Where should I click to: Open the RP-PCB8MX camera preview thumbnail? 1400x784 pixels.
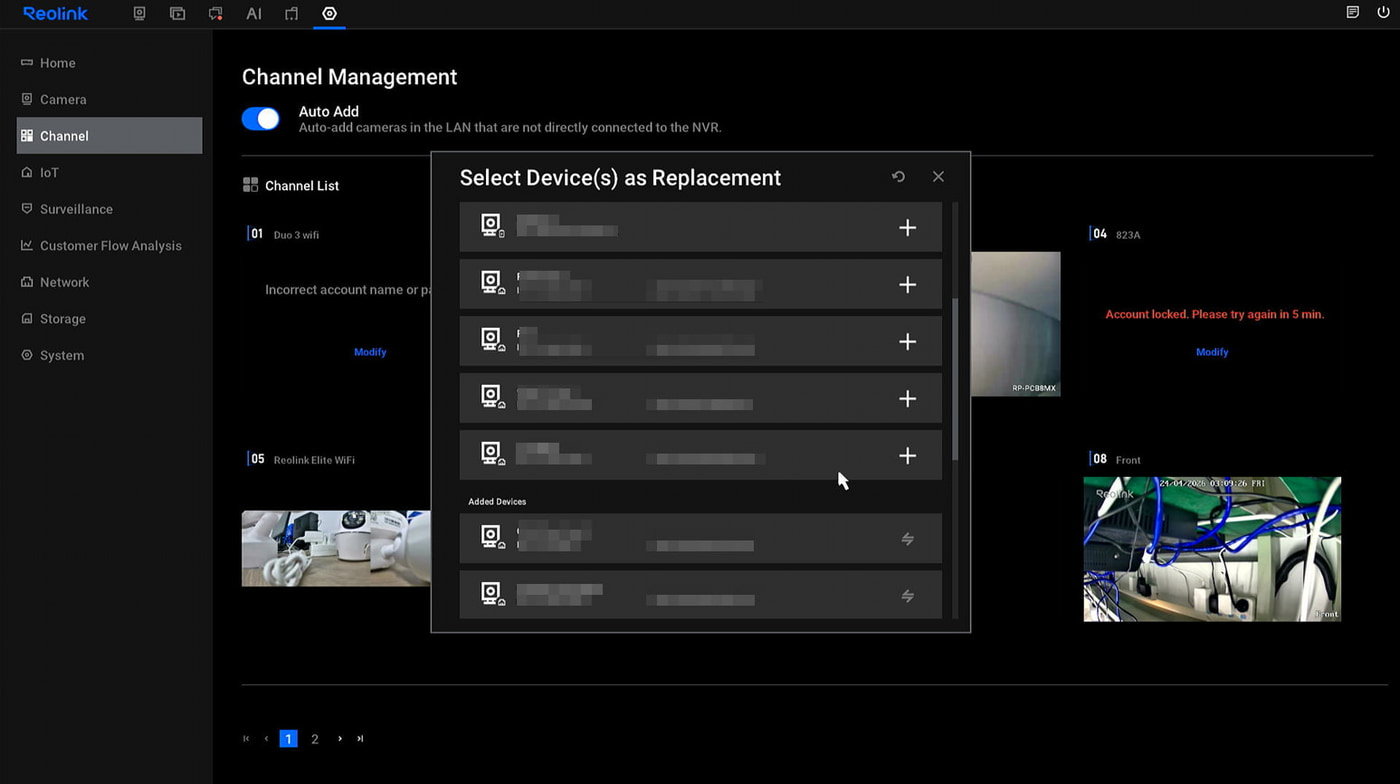[1015, 324]
